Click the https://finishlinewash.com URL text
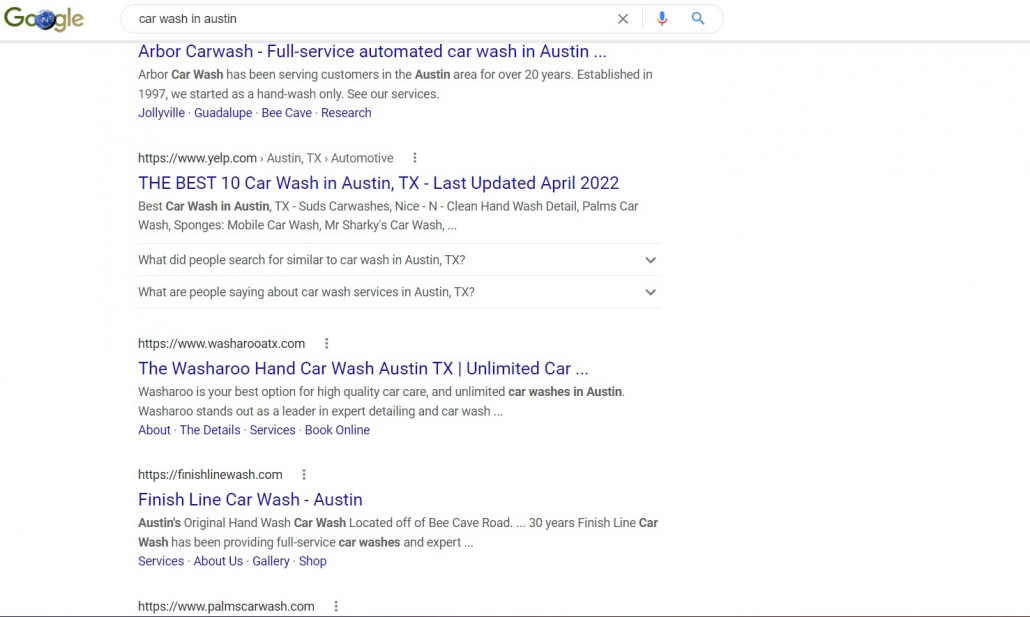 tap(210, 474)
